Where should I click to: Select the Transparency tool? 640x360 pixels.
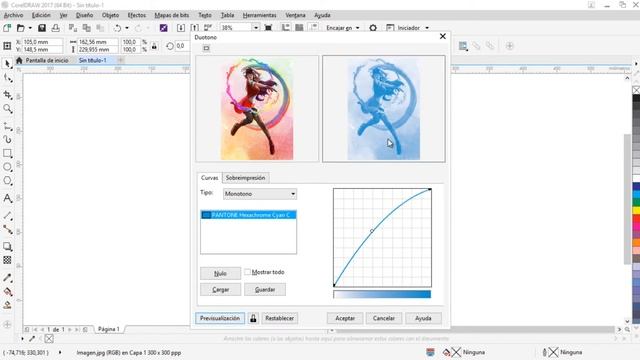click(x=7, y=260)
